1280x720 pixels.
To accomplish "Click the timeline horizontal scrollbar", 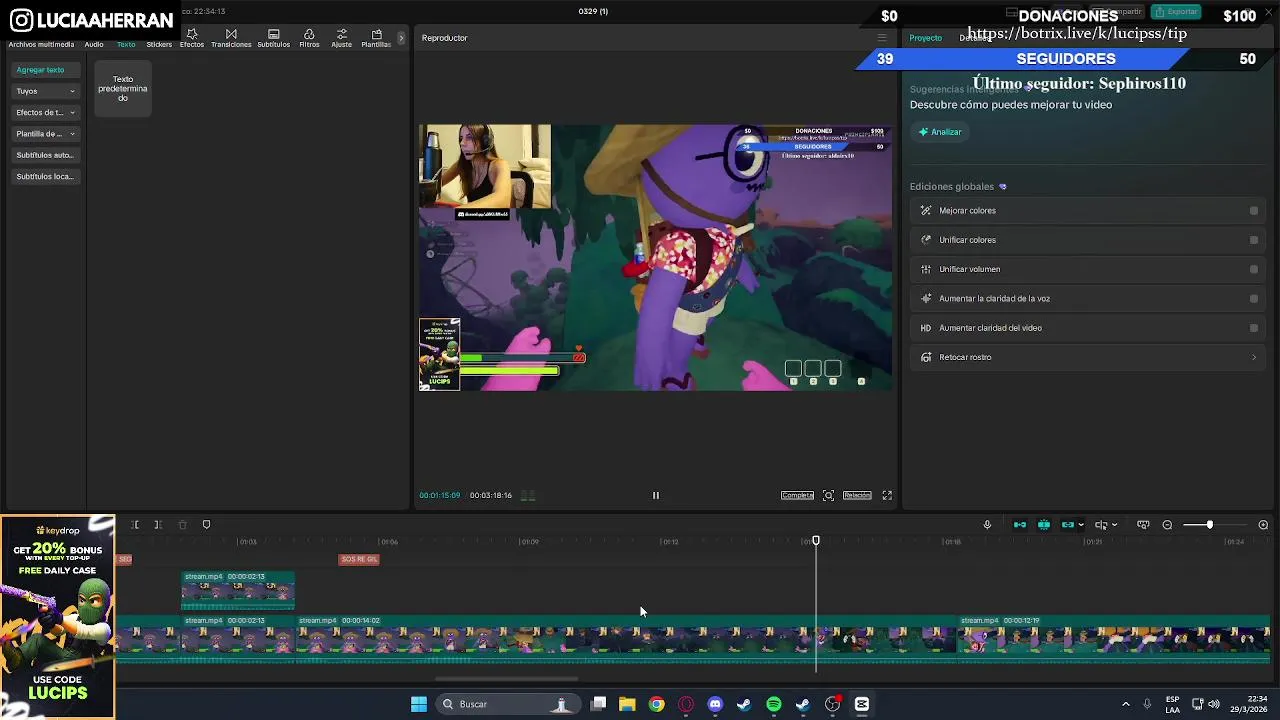I will pos(506,679).
